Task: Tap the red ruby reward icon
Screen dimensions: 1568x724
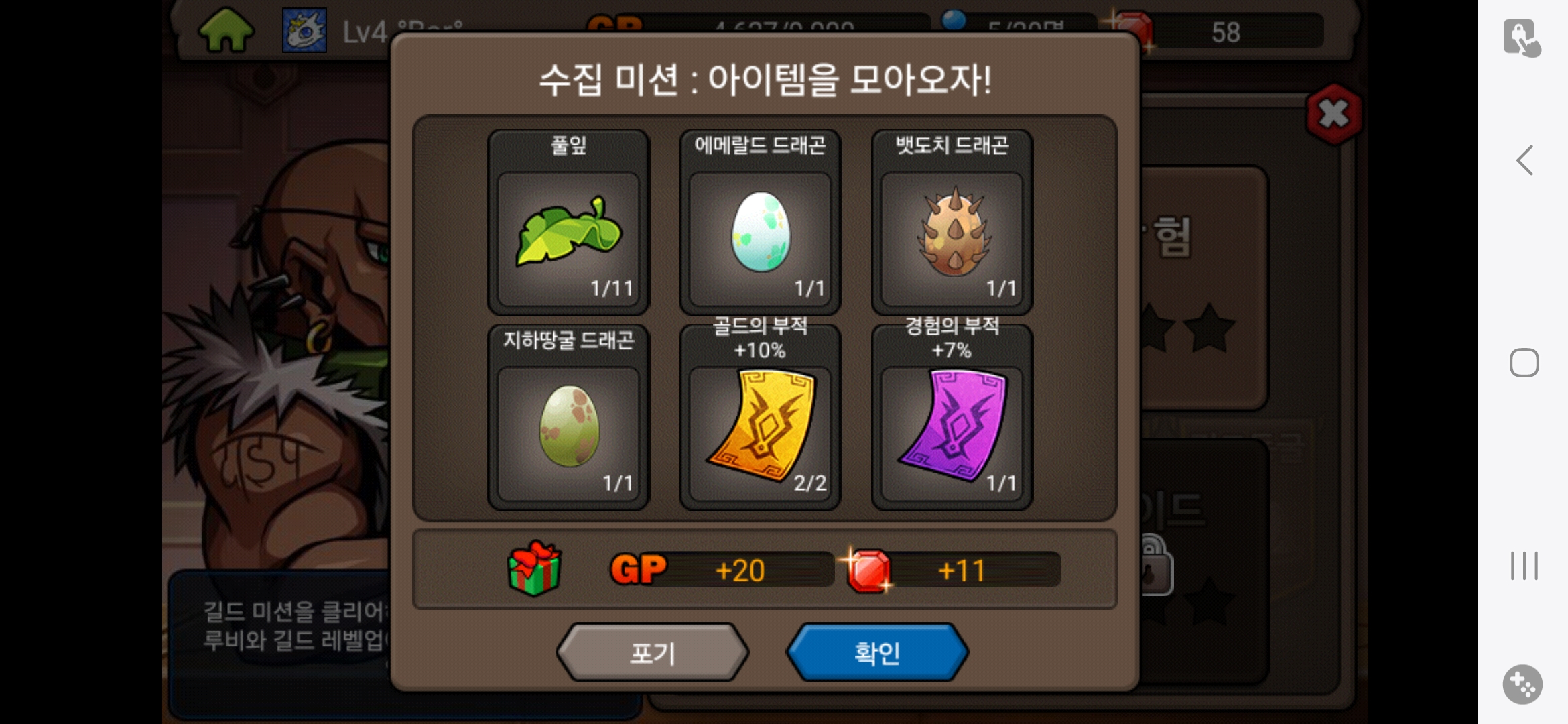Action: pos(868,570)
